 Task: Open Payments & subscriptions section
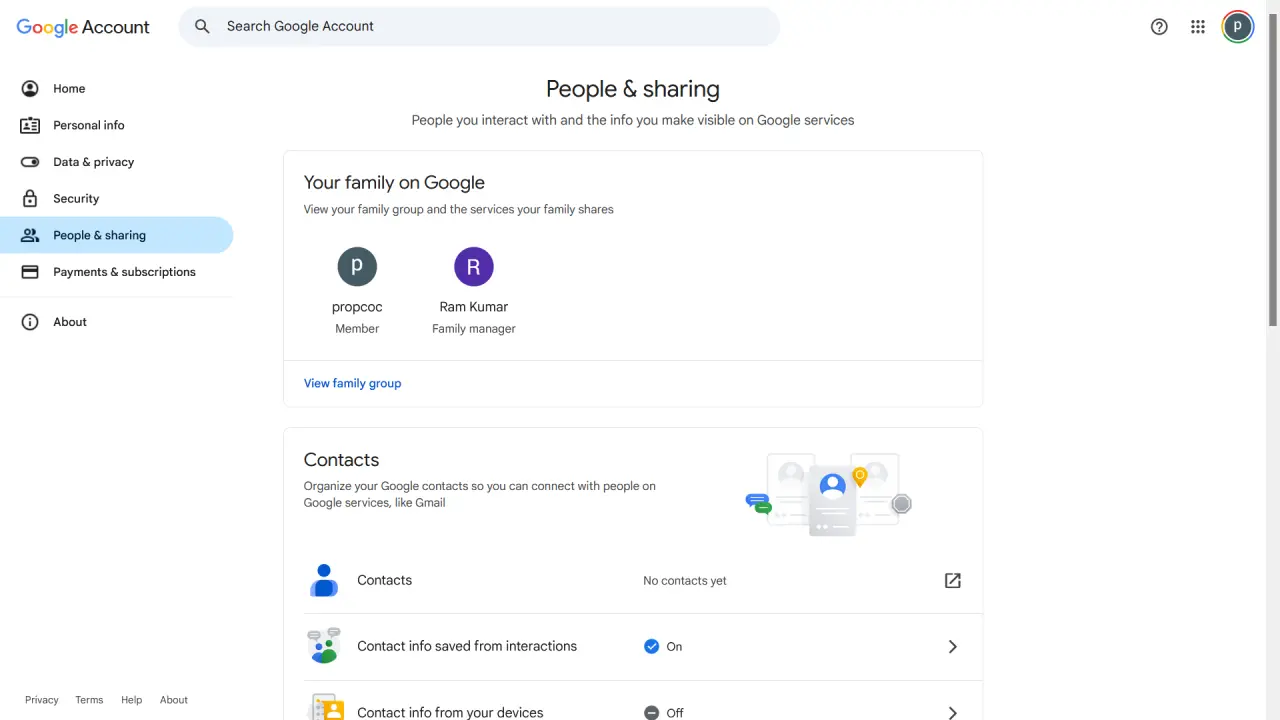coord(116,272)
